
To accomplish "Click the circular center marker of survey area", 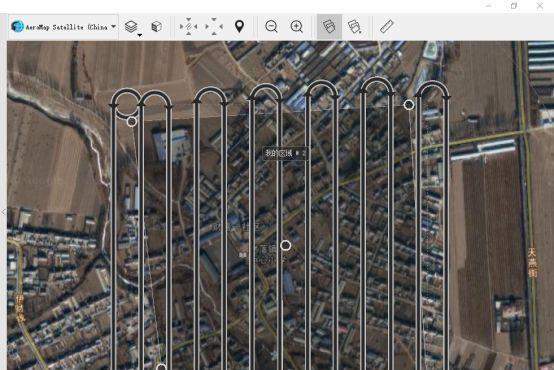I will coord(285,245).
